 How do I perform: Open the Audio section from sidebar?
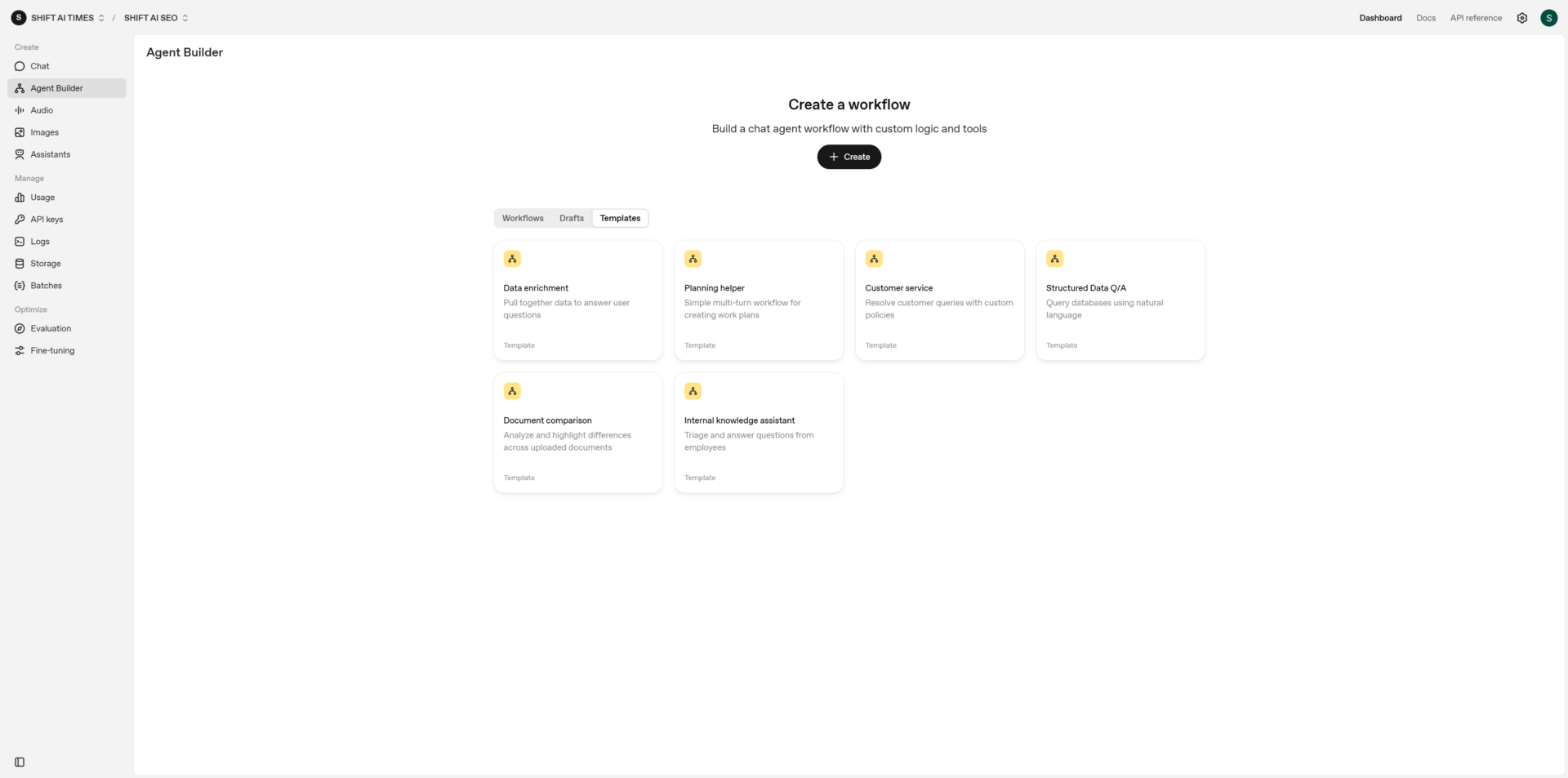pyautogui.click(x=20, y=110)
